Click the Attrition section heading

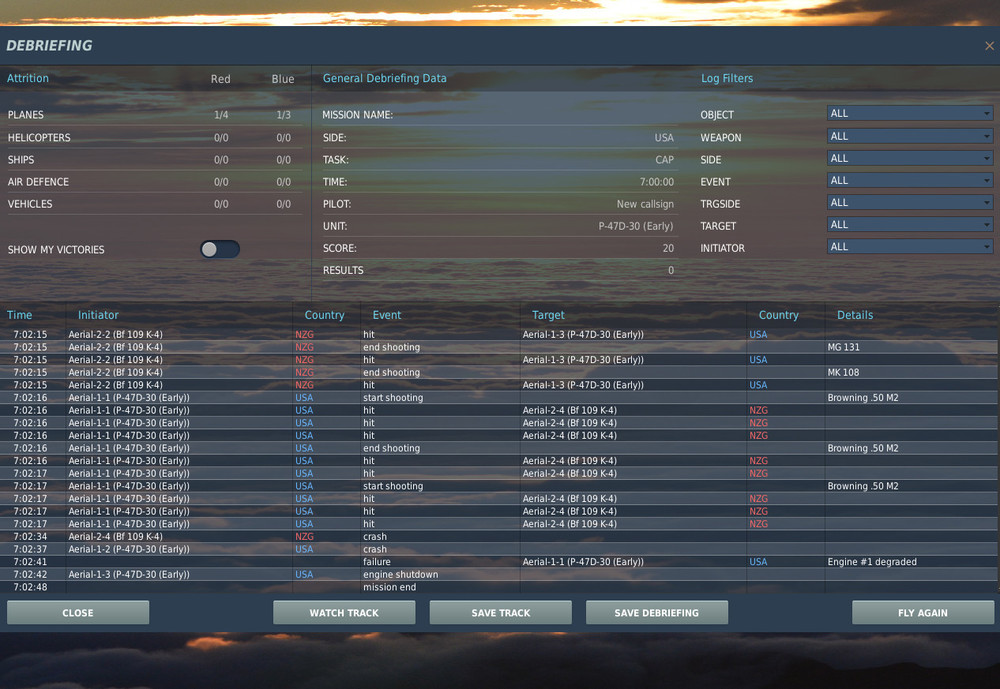(x=27, y=78)
